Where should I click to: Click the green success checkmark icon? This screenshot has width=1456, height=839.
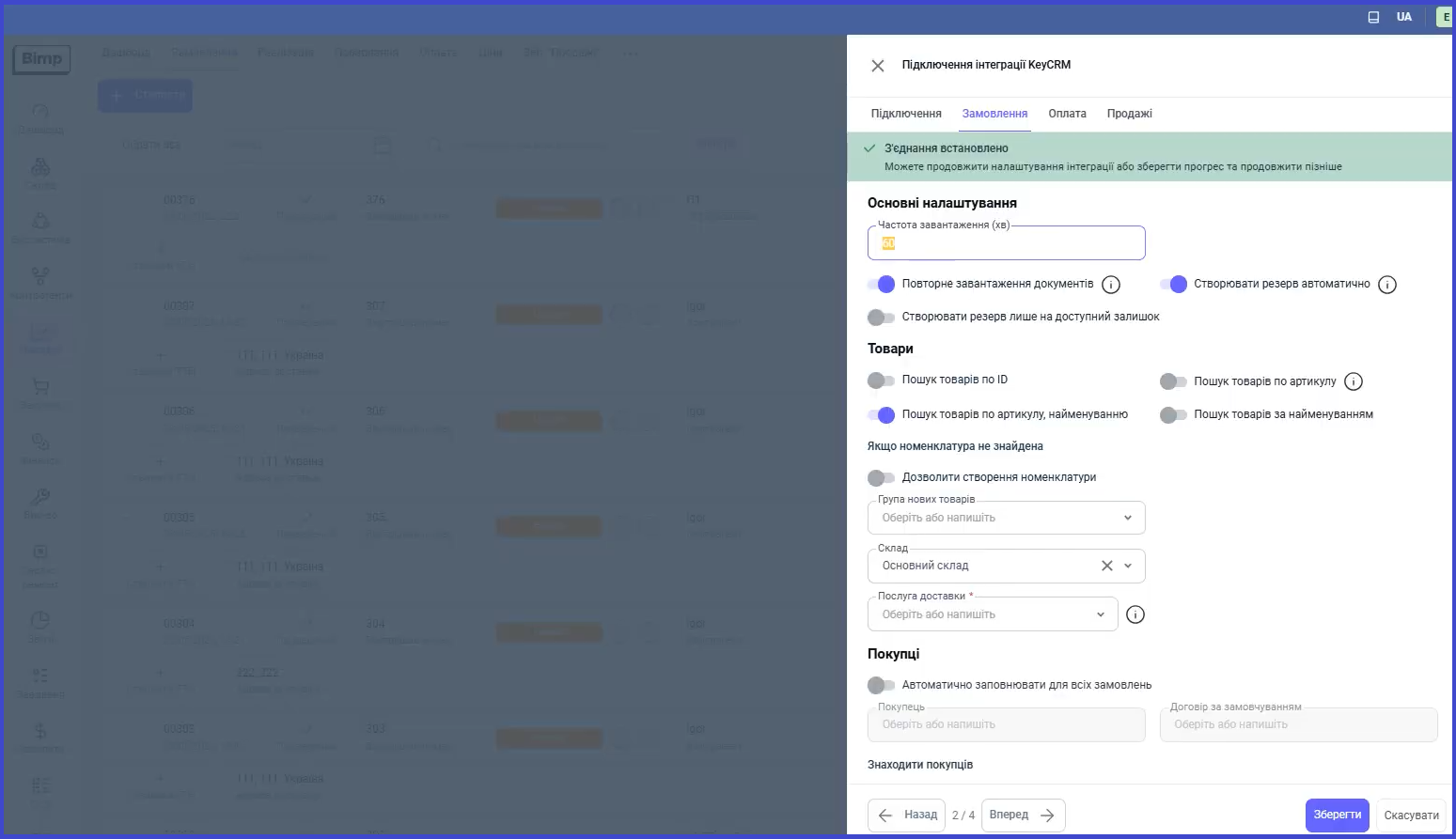click(870, 148)
